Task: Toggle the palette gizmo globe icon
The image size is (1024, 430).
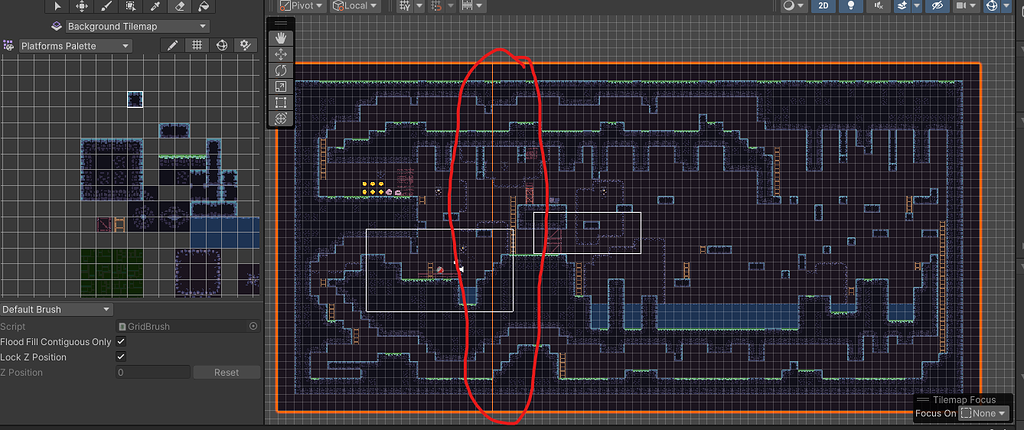Action: tap(221, 46)
